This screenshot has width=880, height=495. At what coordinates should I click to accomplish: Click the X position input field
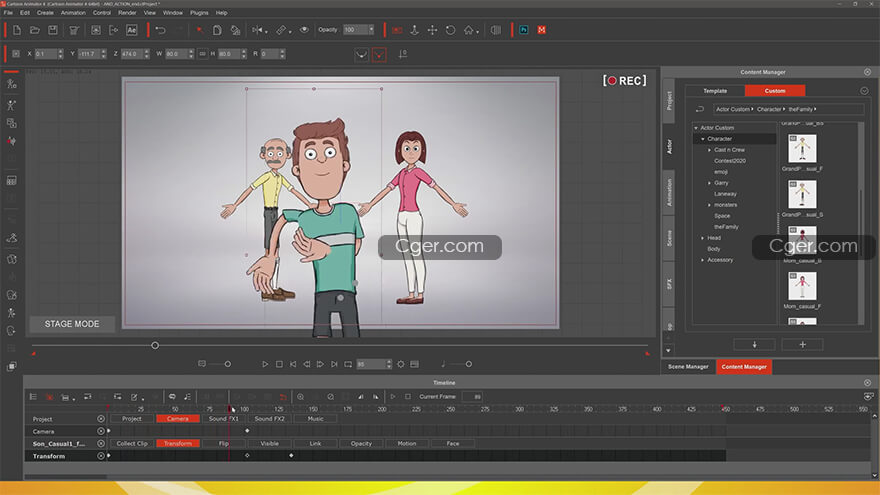point(45,54)
